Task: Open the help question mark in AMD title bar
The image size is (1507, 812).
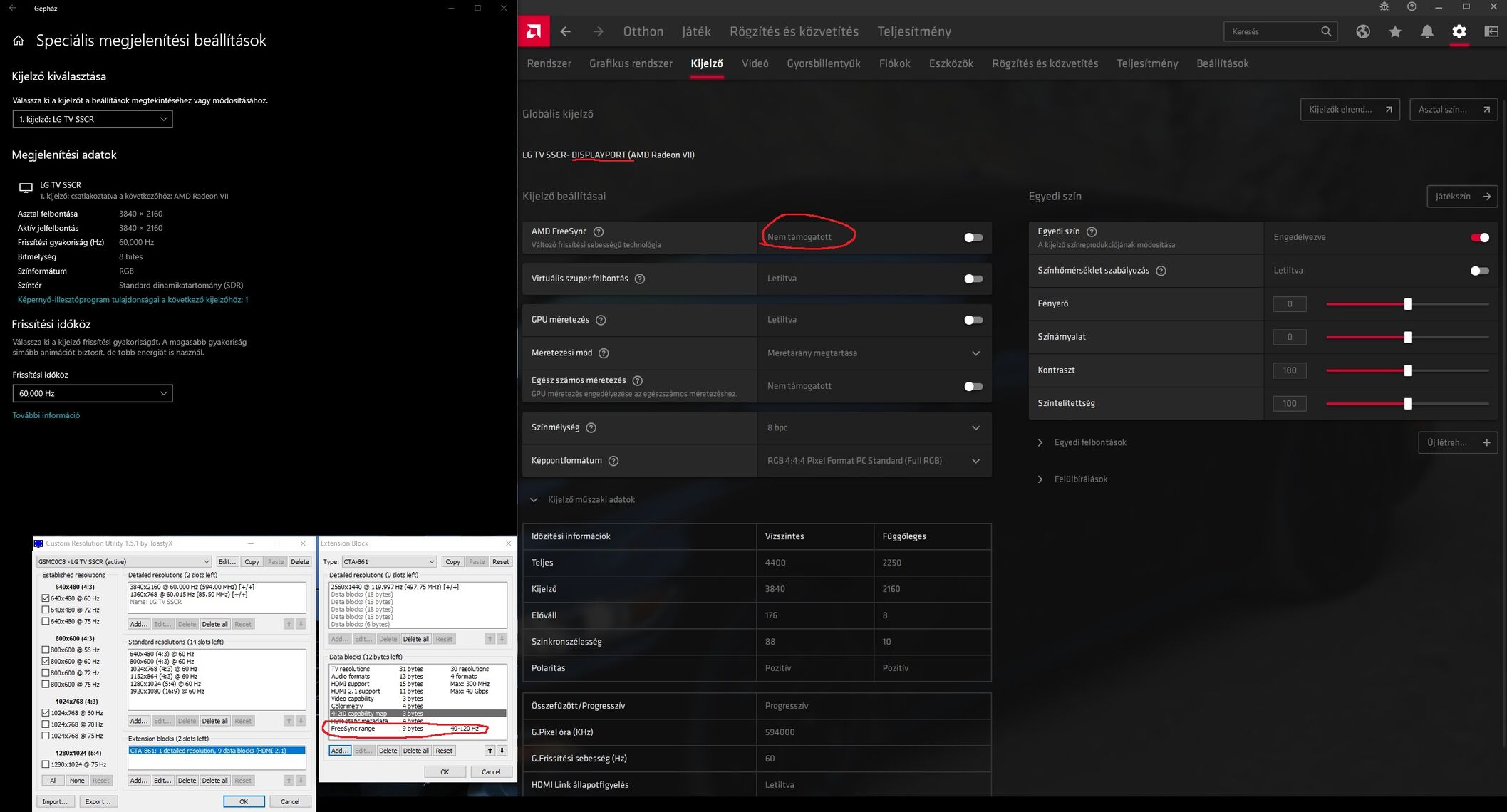Action: (1411, 6)
